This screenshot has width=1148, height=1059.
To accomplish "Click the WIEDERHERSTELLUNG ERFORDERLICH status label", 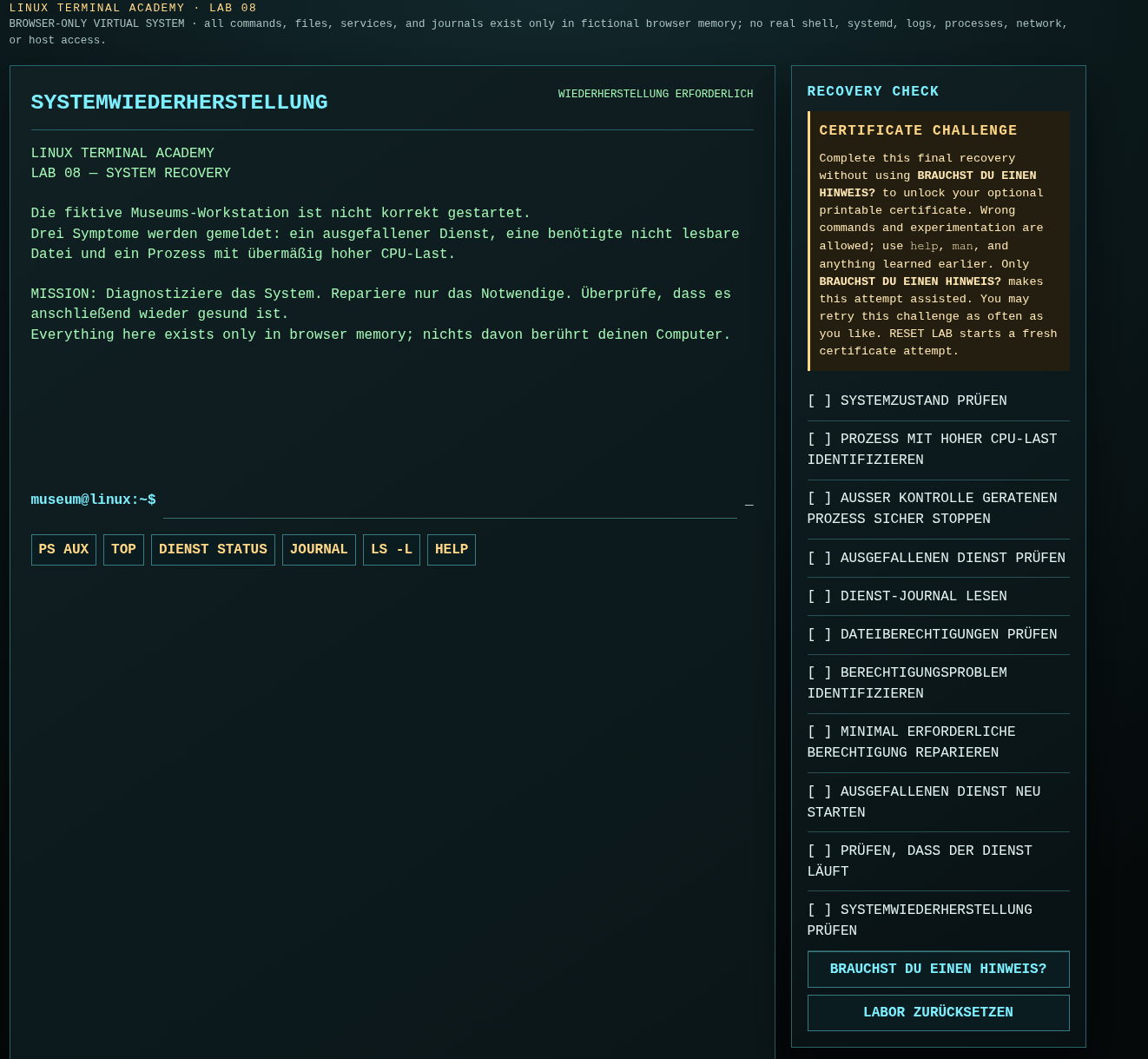I will (x=656, y=94).
